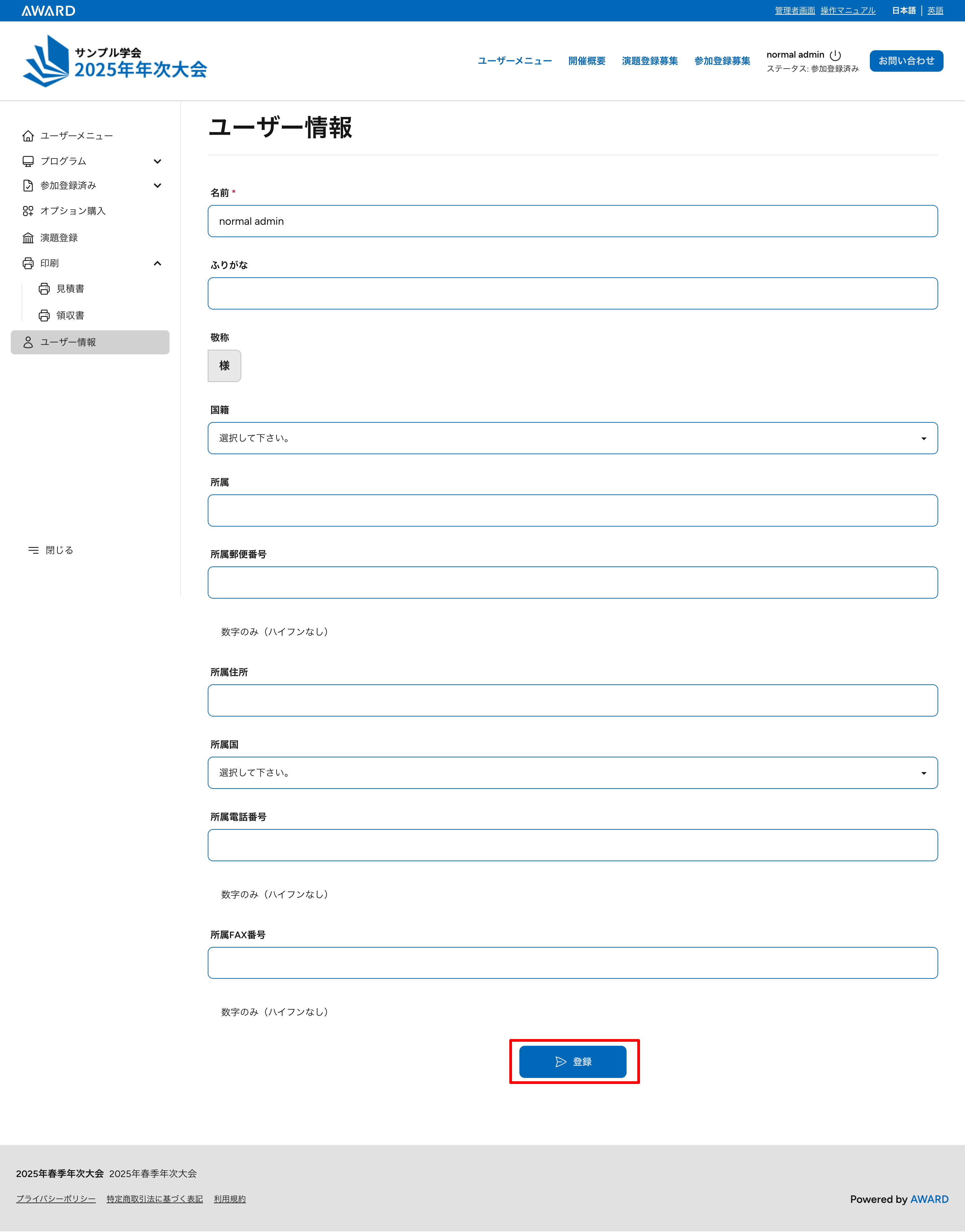
Task: Open 演題登録募集 in the header navigation
Action: (x=650, y=60)
